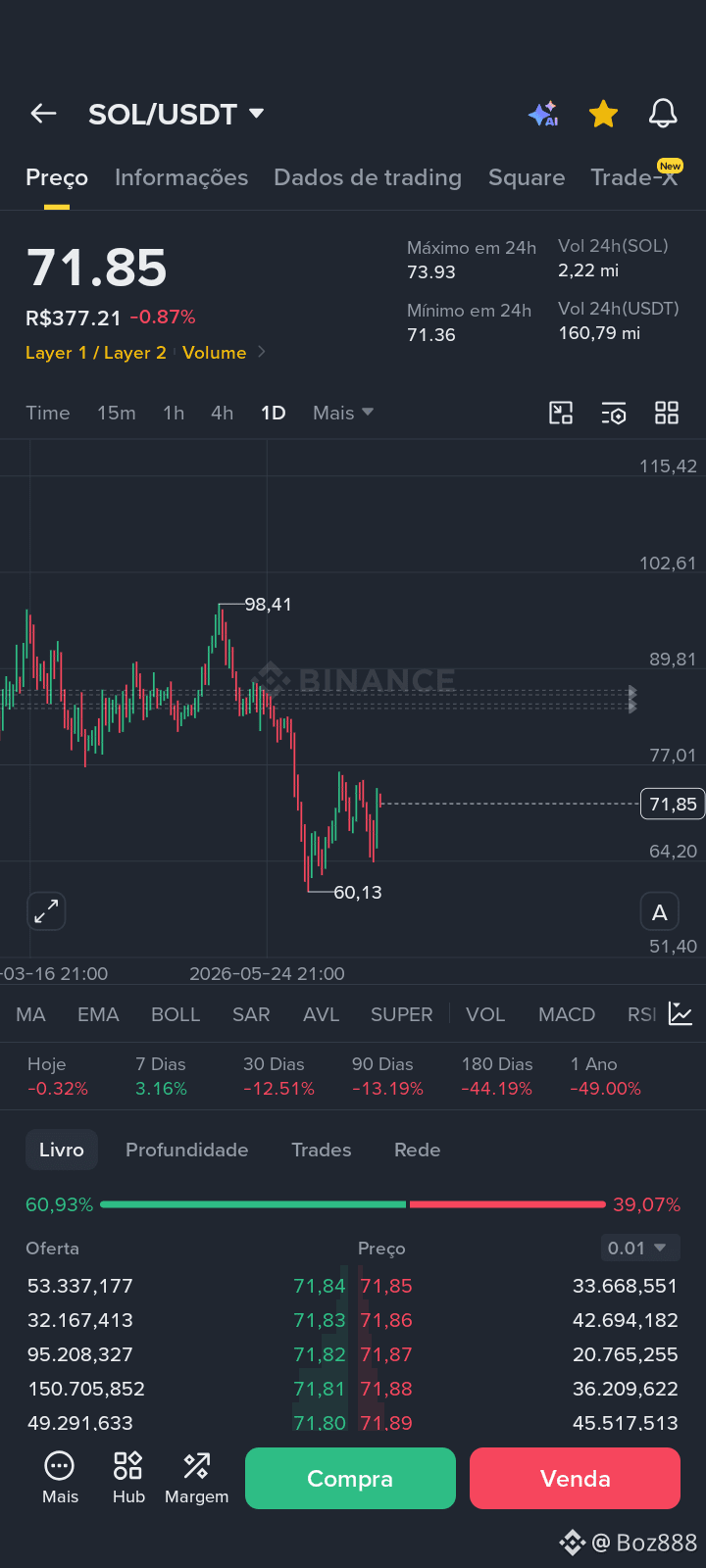Select the Time chart interval

click(x=48, y=413)
